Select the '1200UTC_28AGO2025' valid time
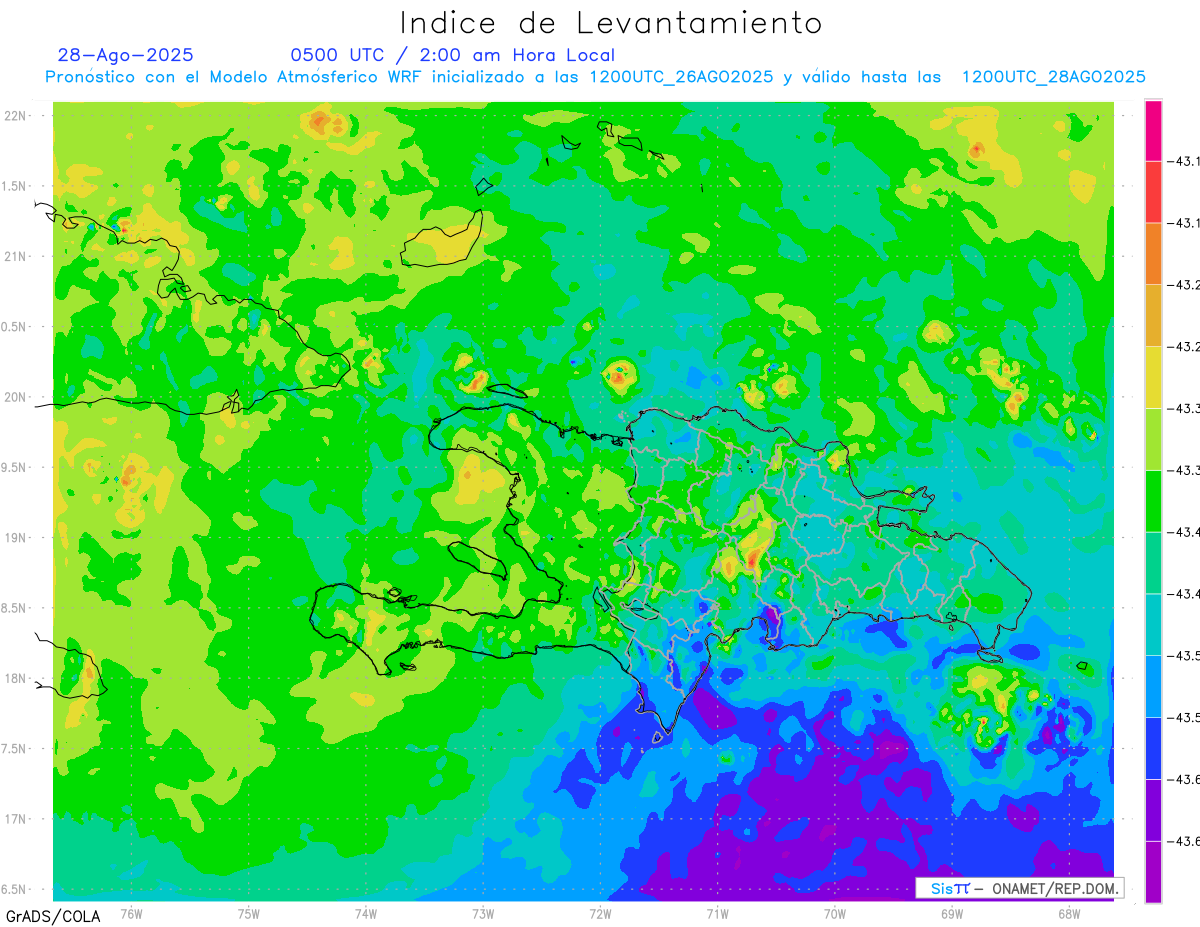1200x927 pixels. [1053, 77]
